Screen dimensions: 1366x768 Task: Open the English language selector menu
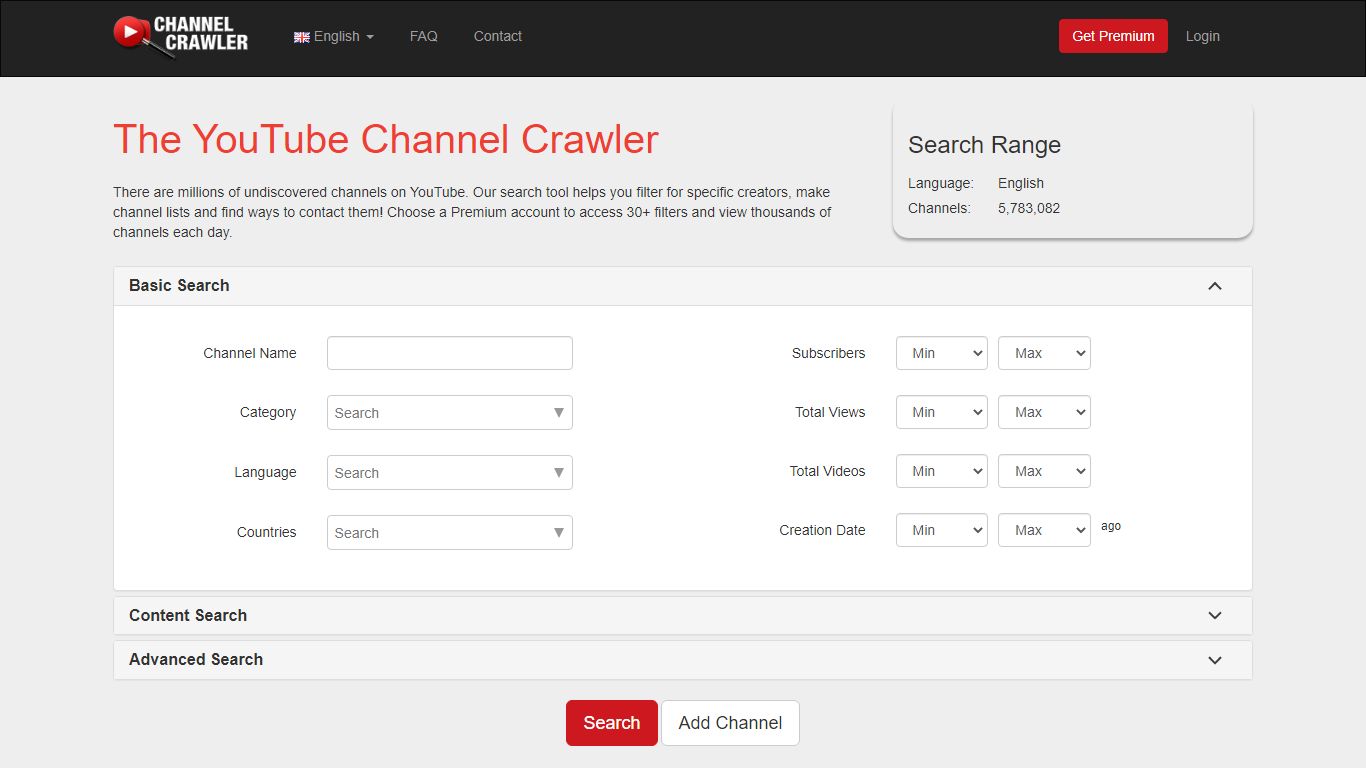tap(334, 36)
